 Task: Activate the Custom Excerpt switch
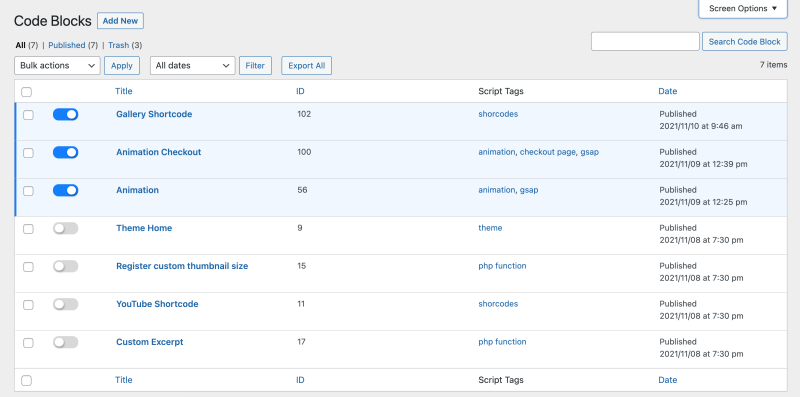tap(65, 342)
